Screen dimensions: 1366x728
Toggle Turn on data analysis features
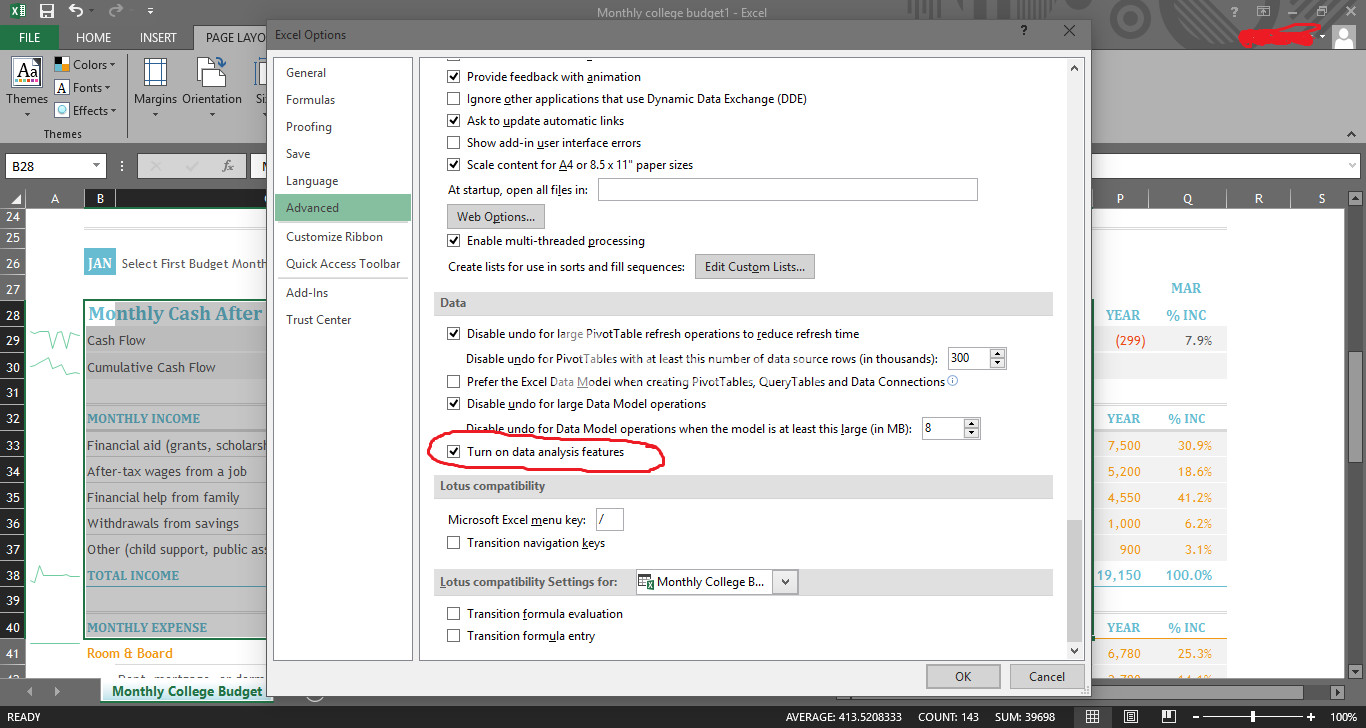click(x=454, y=452)
